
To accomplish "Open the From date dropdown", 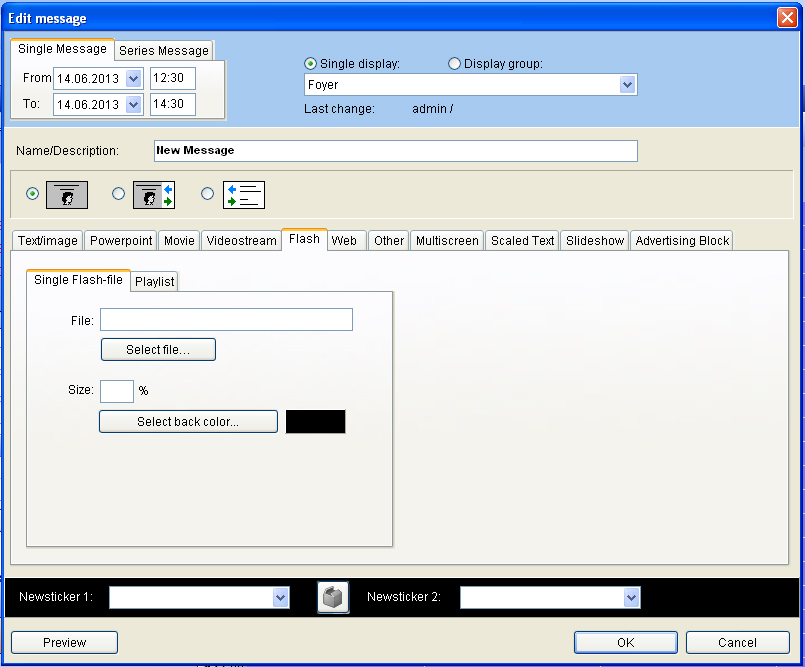I will tap(134, 78).
